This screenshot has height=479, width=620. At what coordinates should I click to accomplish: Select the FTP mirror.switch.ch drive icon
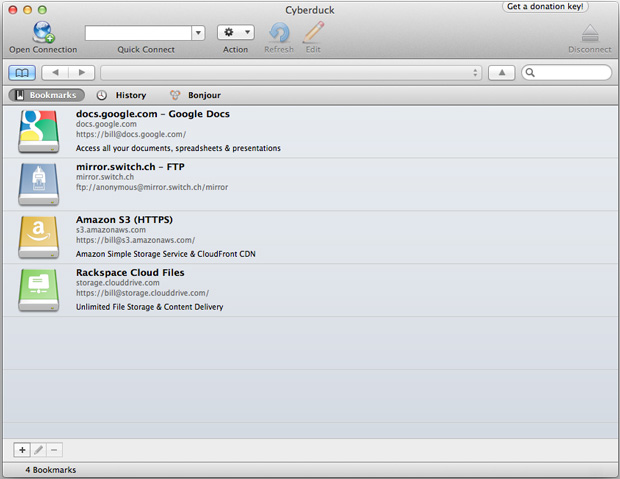[39, 184]
